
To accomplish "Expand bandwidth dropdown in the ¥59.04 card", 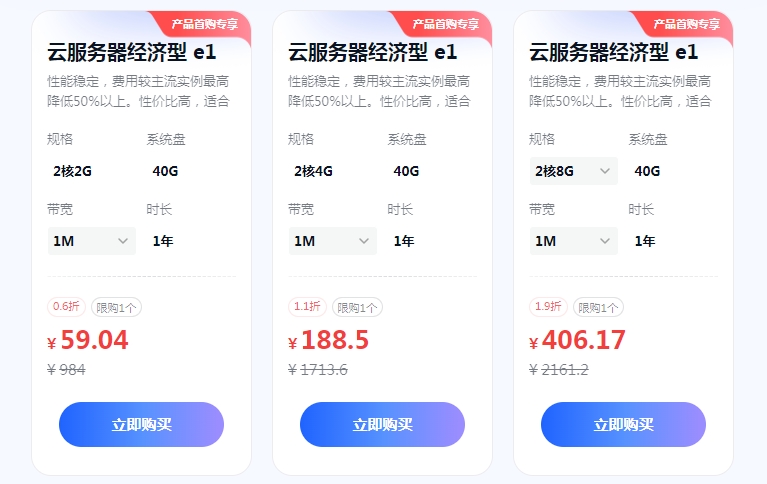I will coord(91,241).
